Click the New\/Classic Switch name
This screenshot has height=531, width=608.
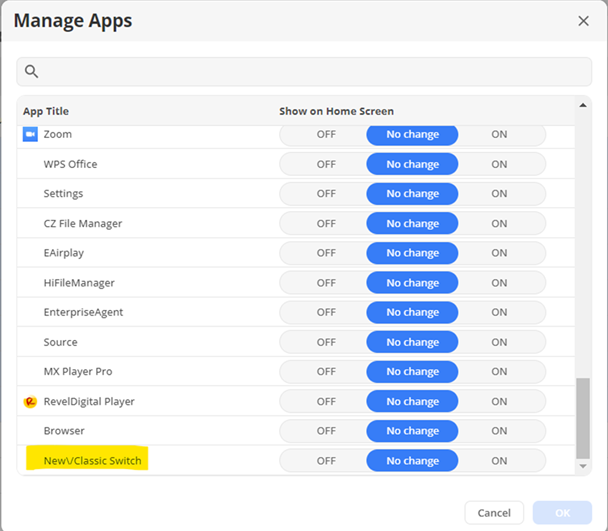[x=92, y=461]
